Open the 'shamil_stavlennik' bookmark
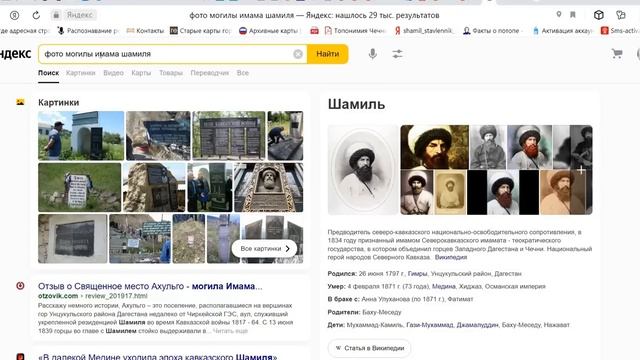Screen dimensions: 640x360 424,31
